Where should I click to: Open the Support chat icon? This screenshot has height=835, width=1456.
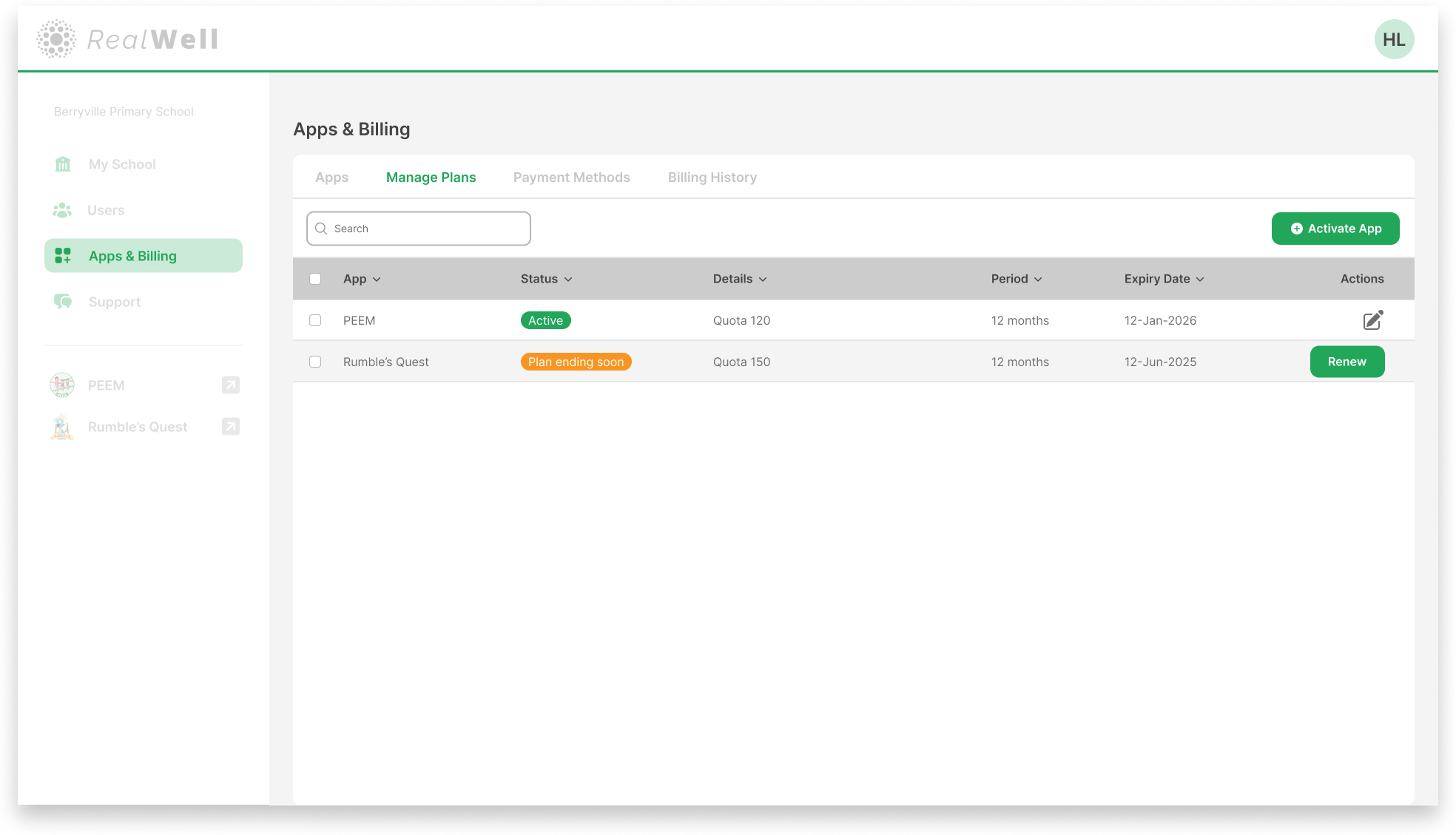(63, 301)
